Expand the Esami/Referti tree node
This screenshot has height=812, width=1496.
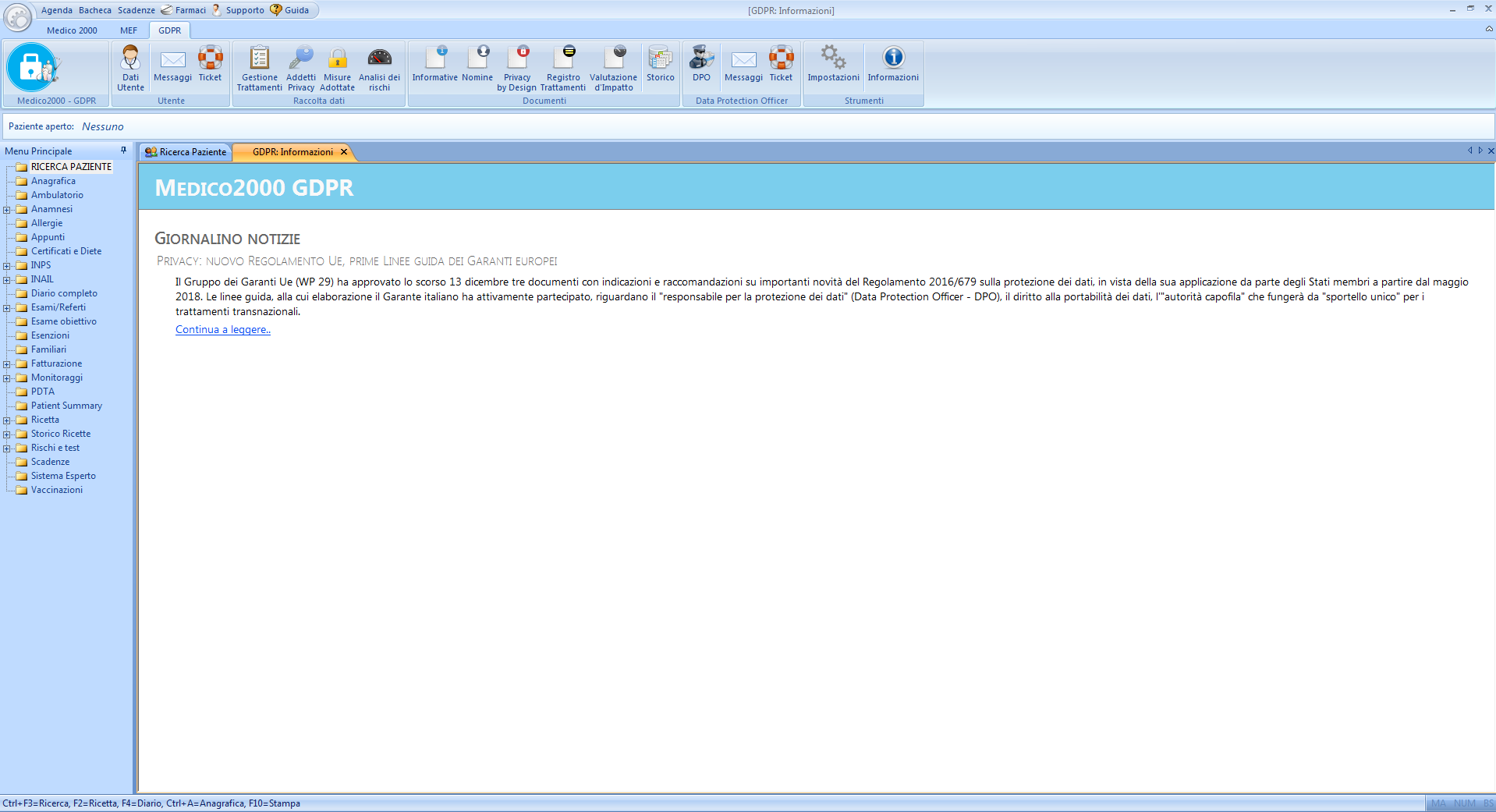pos(7,308)
